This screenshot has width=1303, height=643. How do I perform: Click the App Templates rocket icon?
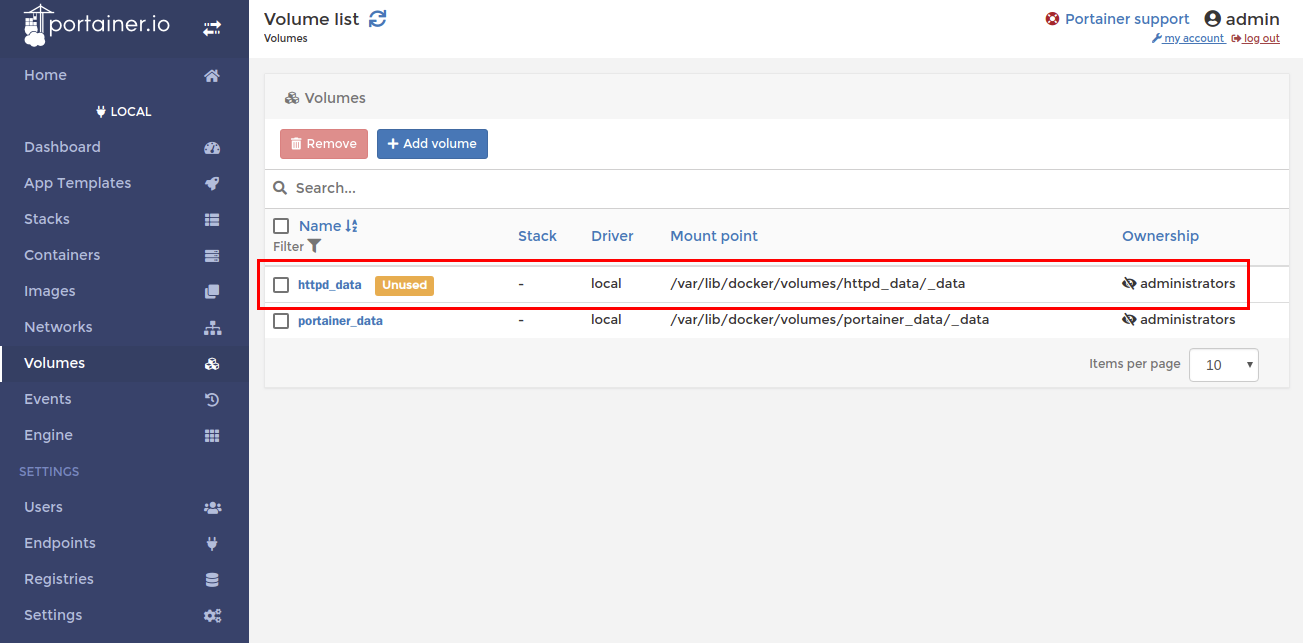click(x=212, y=183)
